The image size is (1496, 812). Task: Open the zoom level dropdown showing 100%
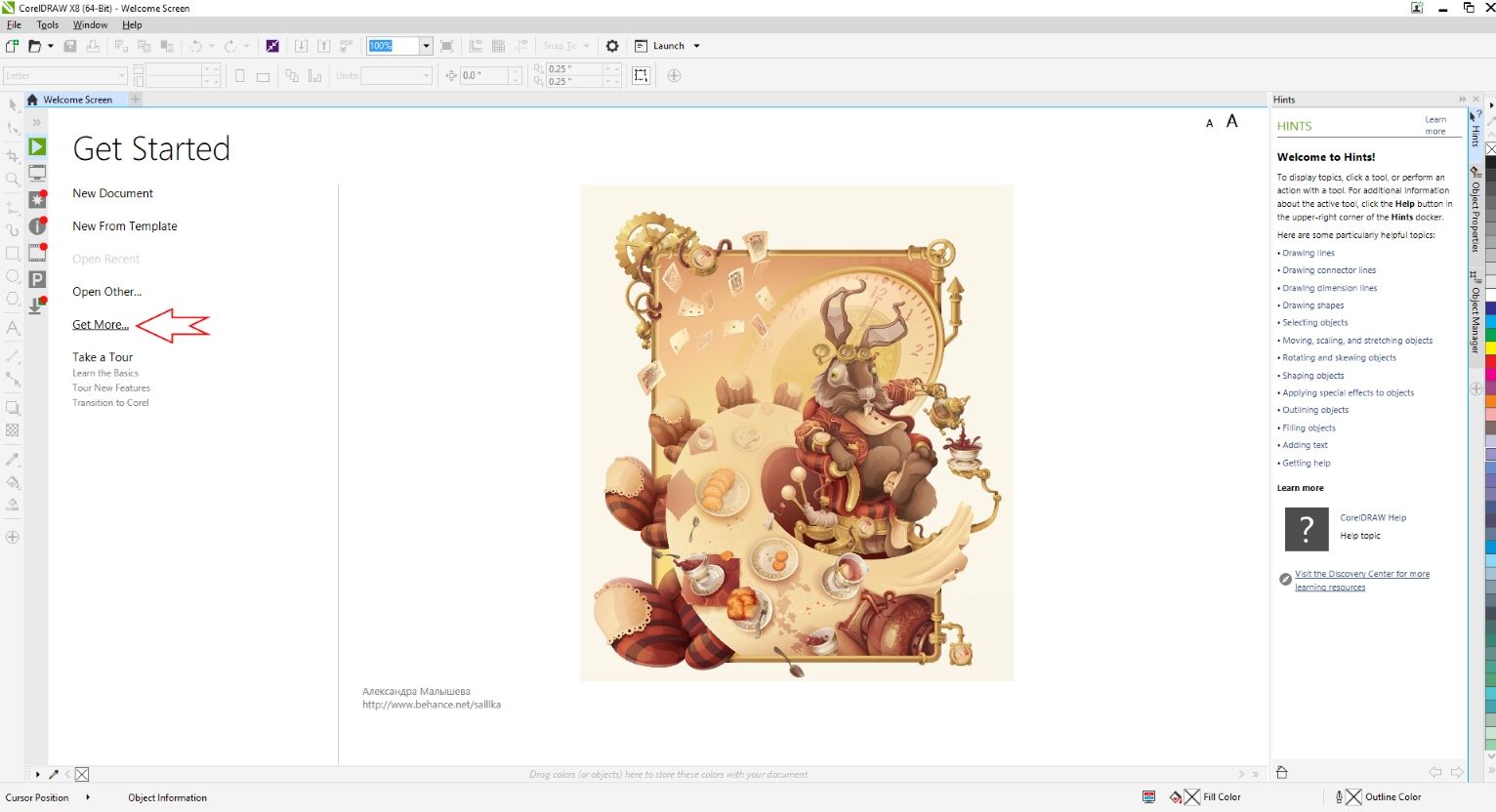pyautogui.click(x=427, y=46)
